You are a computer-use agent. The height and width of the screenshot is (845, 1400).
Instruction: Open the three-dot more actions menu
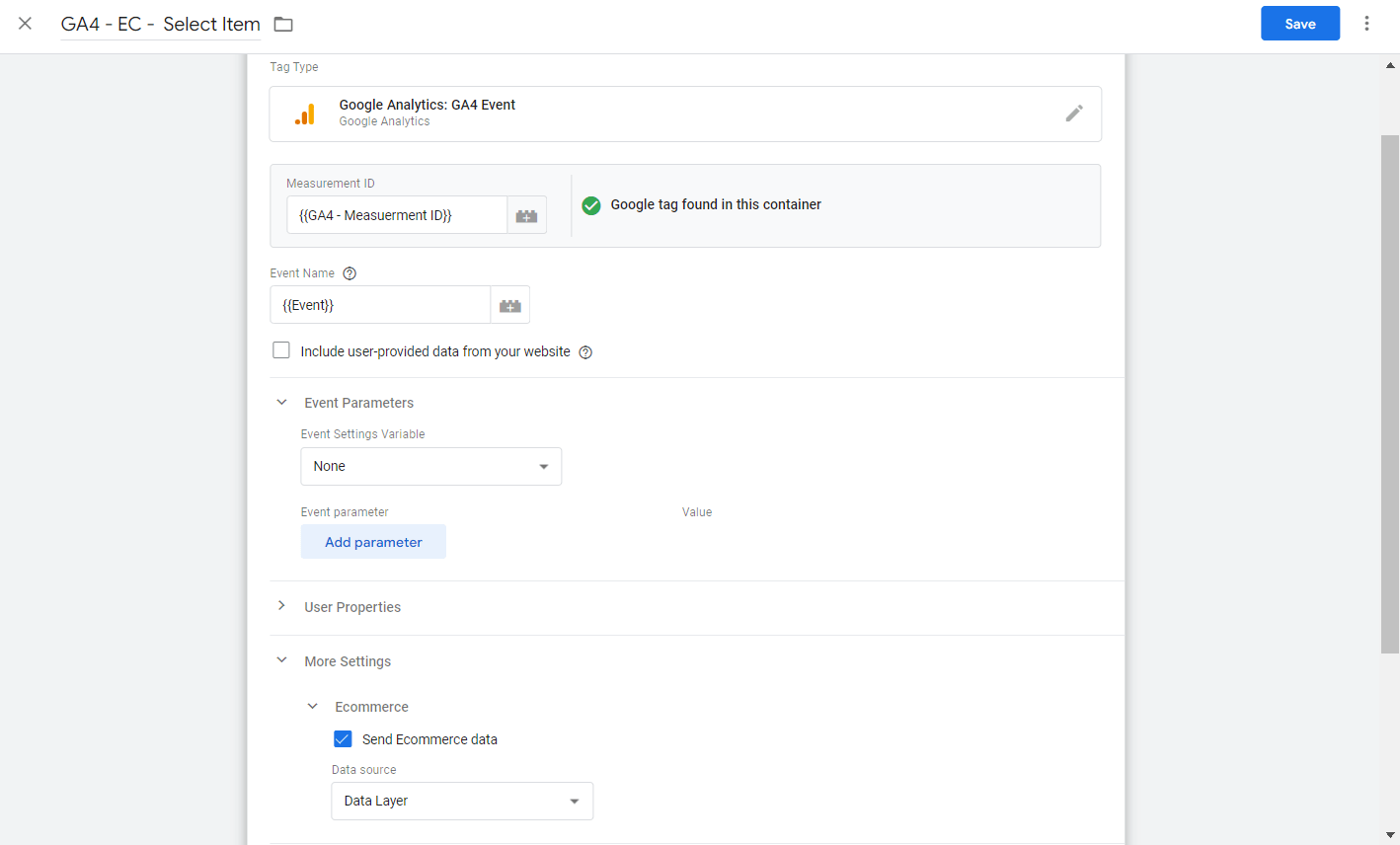click(x=1366, y=24)
